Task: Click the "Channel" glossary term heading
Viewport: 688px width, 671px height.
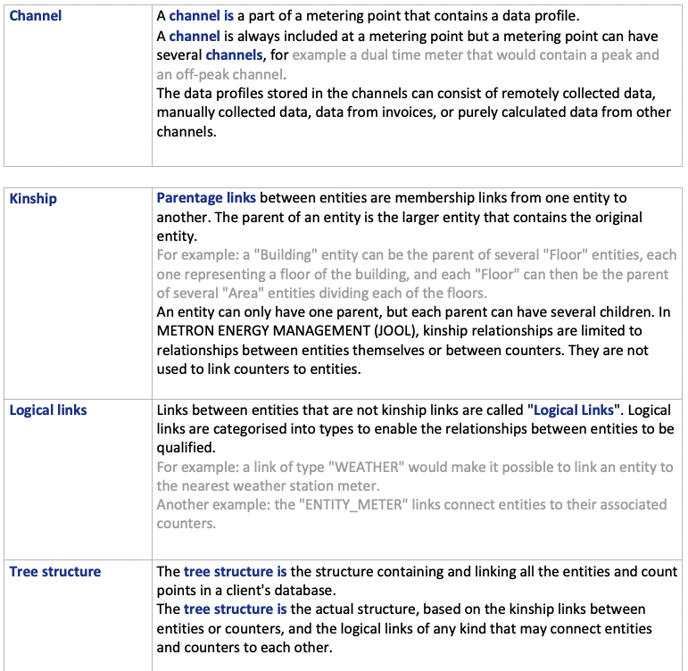Action: (x=35, y=16)
